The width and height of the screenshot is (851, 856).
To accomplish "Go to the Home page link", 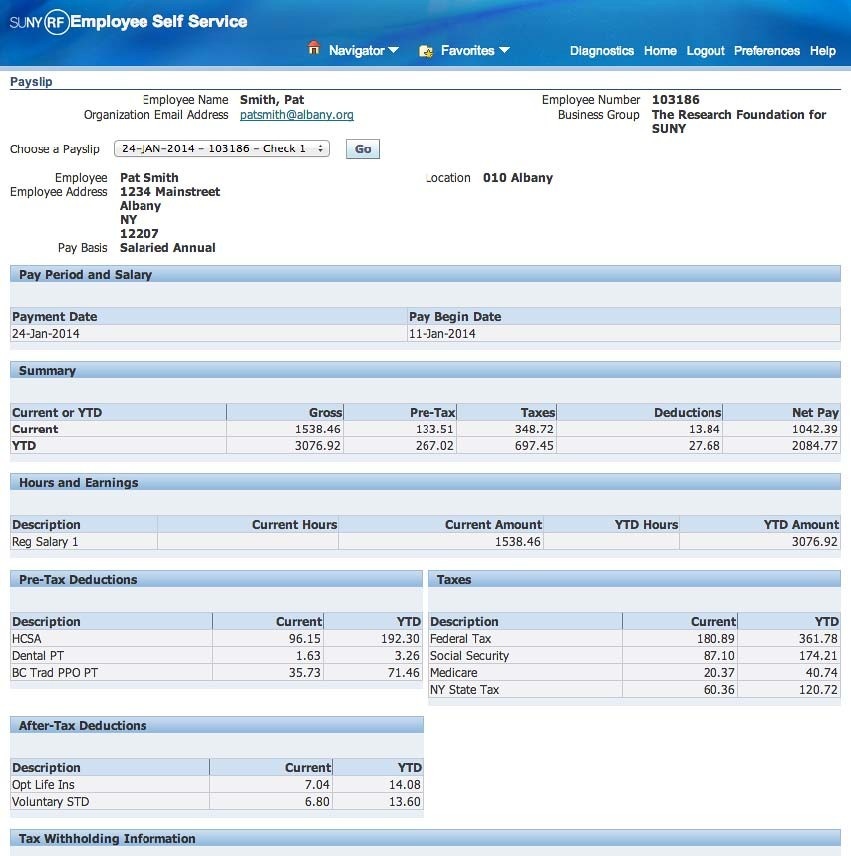I will click(660, 51).
